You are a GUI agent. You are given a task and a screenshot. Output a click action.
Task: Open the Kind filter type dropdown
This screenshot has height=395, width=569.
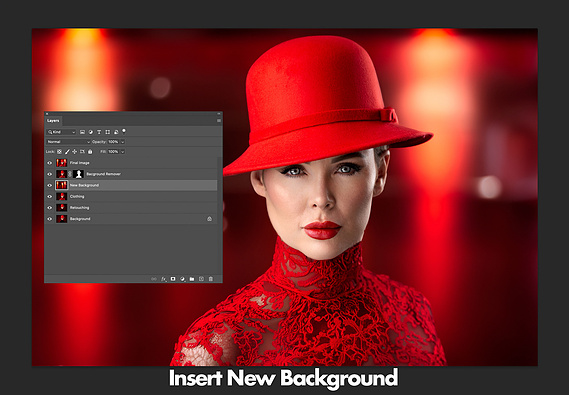point(61,132)
